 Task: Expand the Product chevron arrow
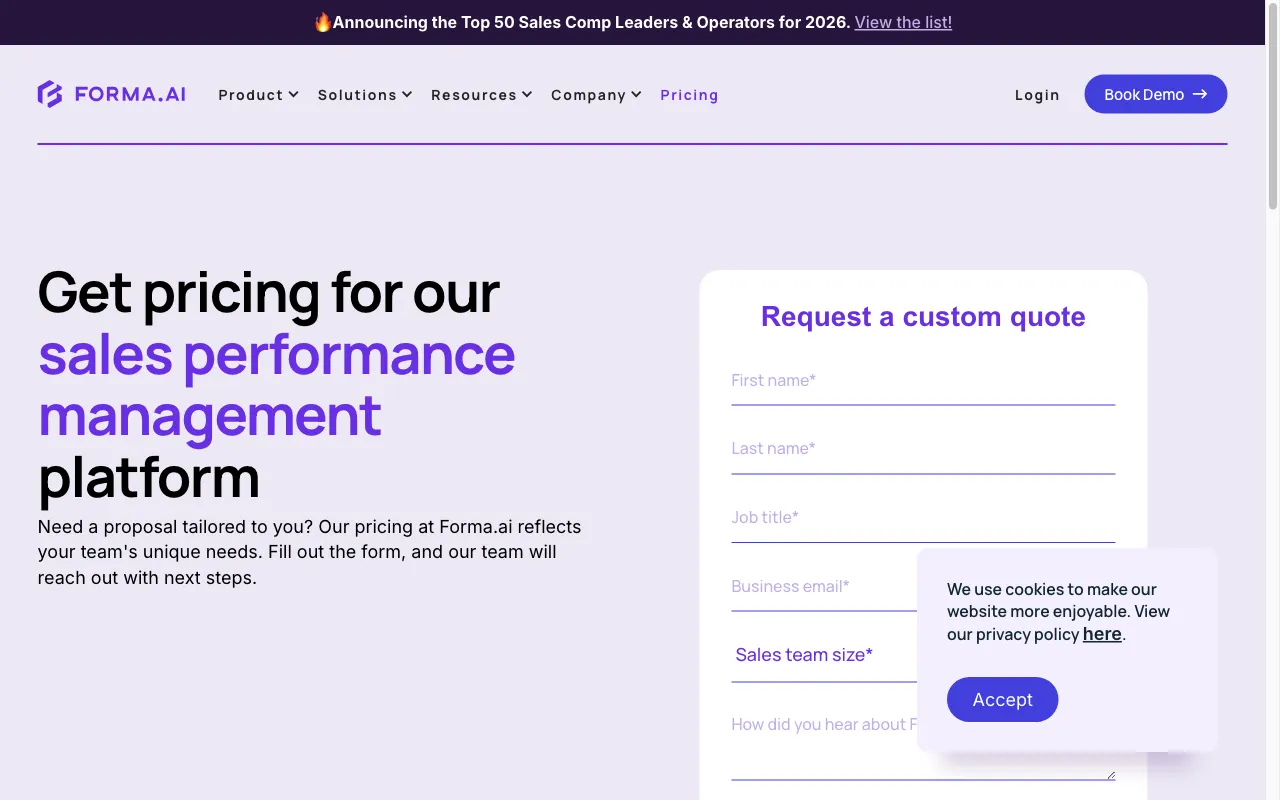pyautogui.click(x=294, y=95)
